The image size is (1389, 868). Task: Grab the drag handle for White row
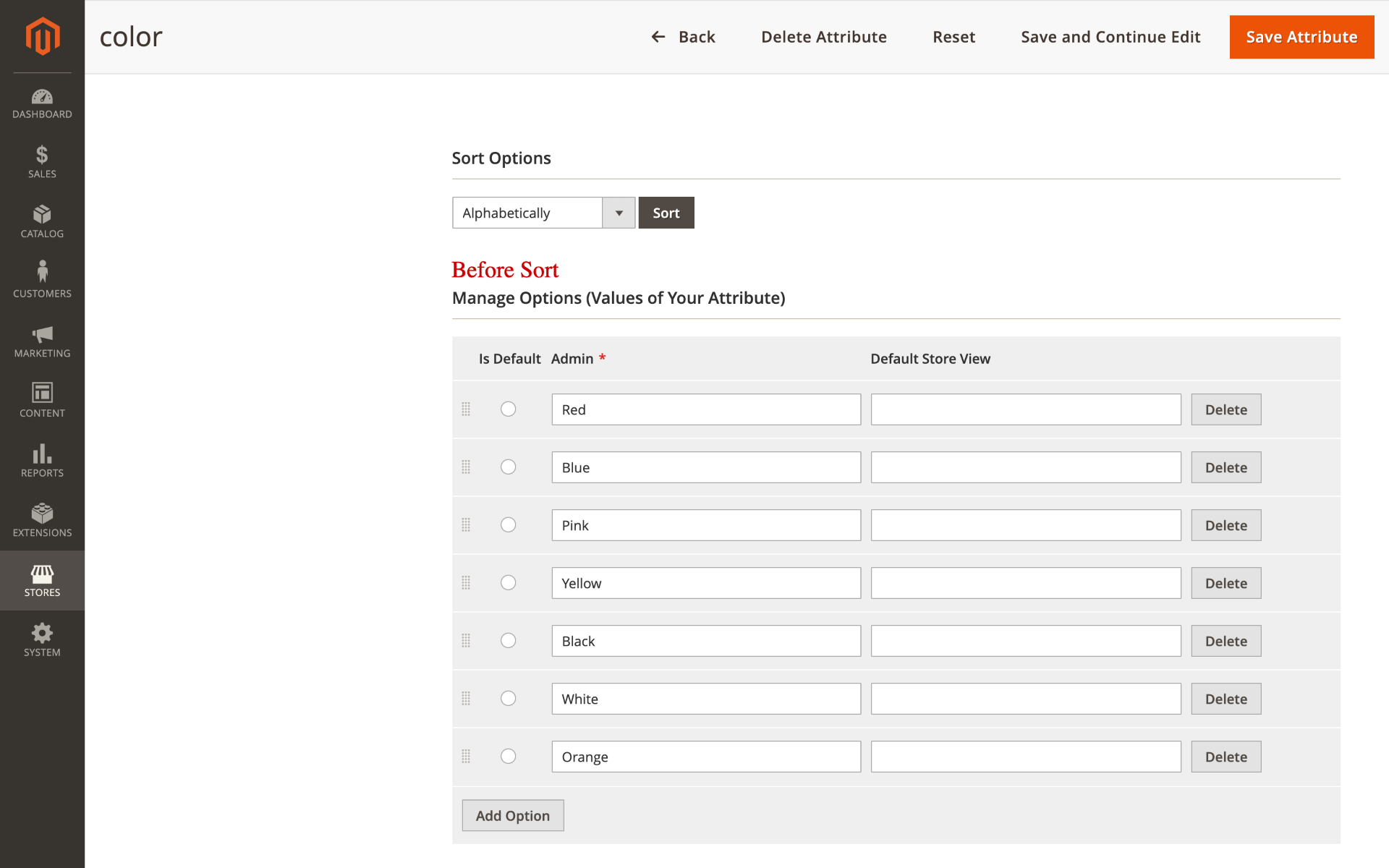pyautogui.click(x=466, y=699)
